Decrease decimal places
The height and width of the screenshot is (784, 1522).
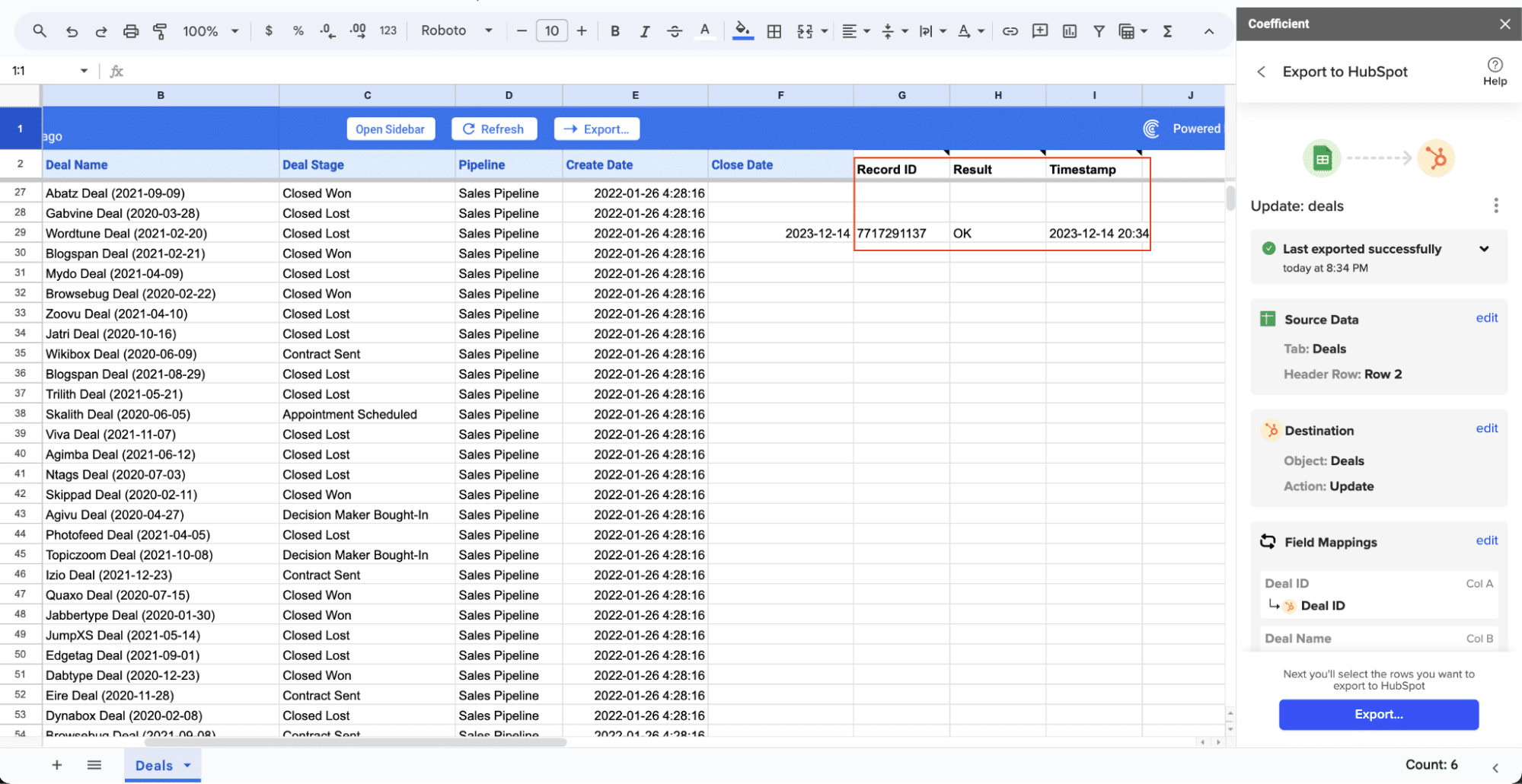pos(327,31)
